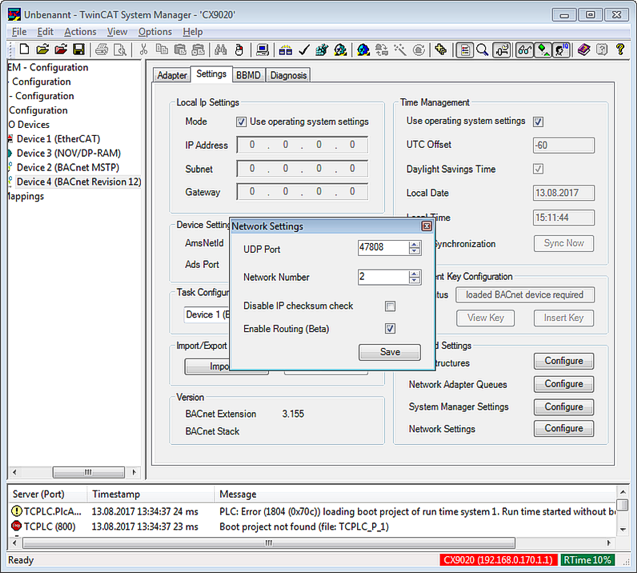Click the computer choose-target-system icon
This screenshot has width=637, height=573.
[262, 50]
